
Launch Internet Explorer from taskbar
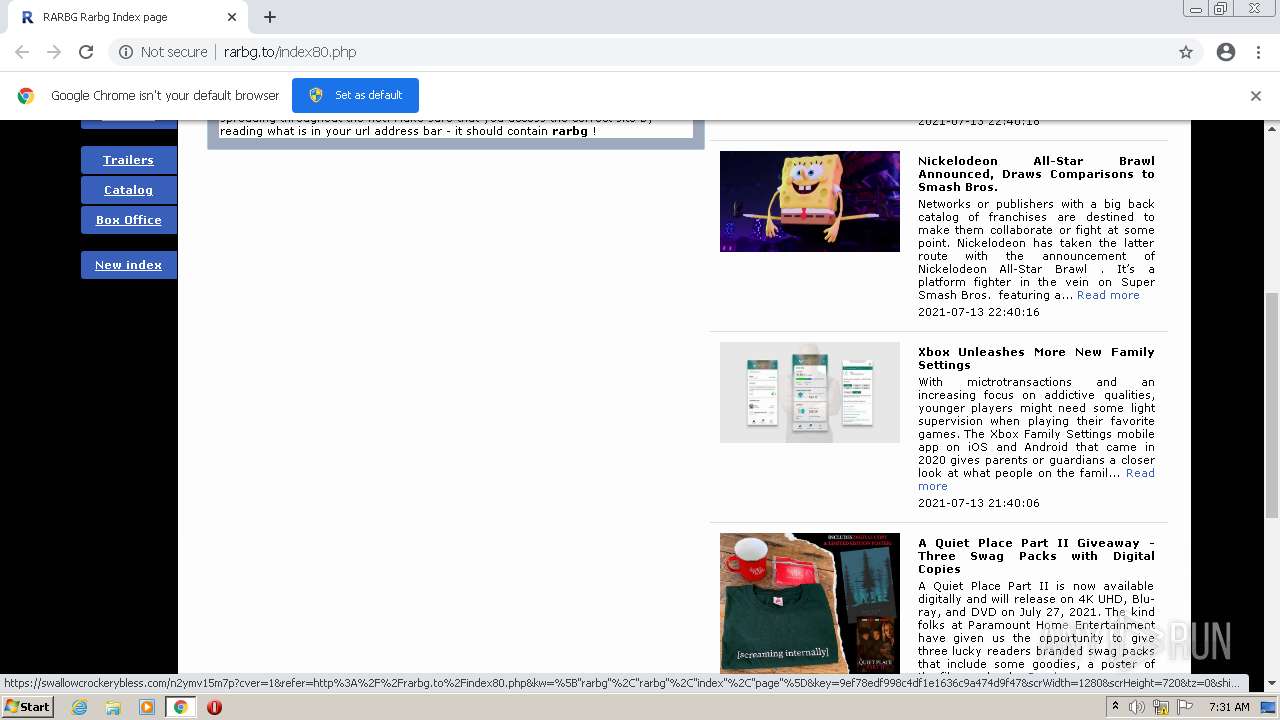(80, 707)
